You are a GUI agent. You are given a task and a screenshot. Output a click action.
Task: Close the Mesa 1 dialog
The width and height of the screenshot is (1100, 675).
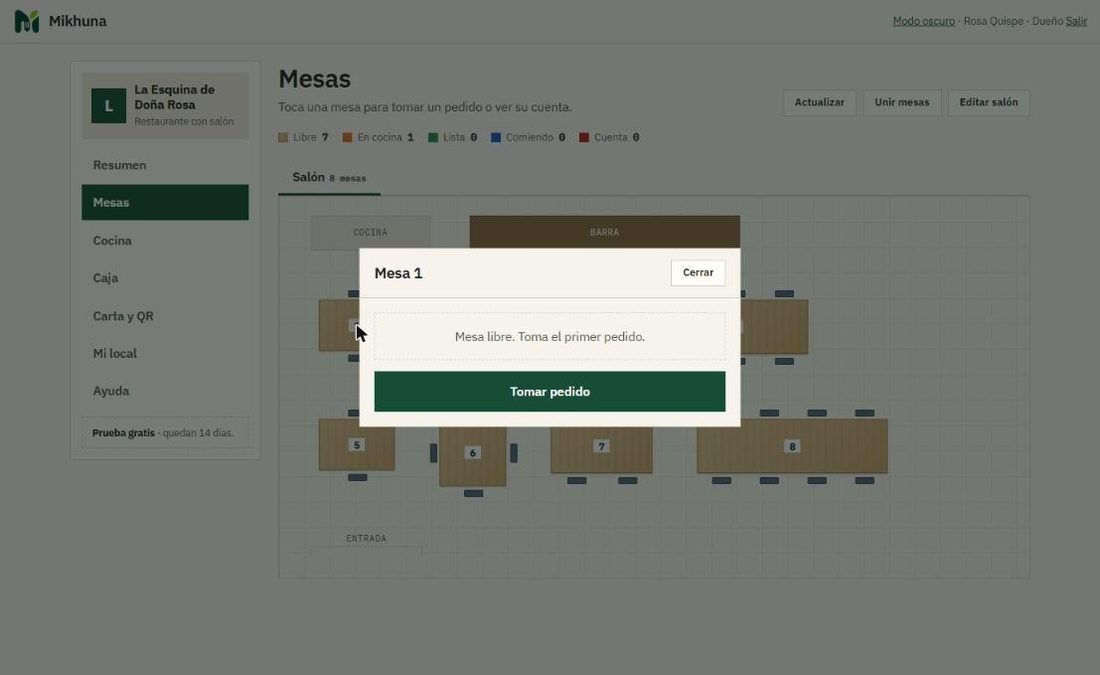point(698,273)
